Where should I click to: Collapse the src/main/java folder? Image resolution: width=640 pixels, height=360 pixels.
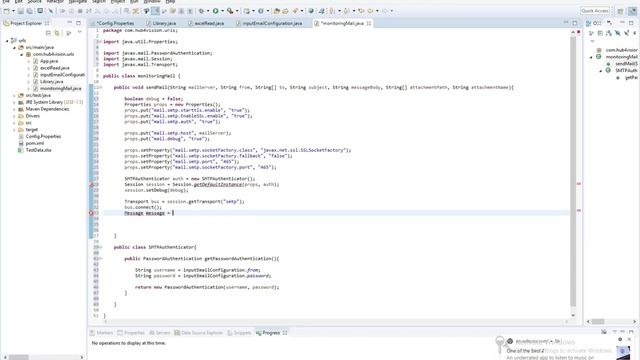tap(14, 47)
